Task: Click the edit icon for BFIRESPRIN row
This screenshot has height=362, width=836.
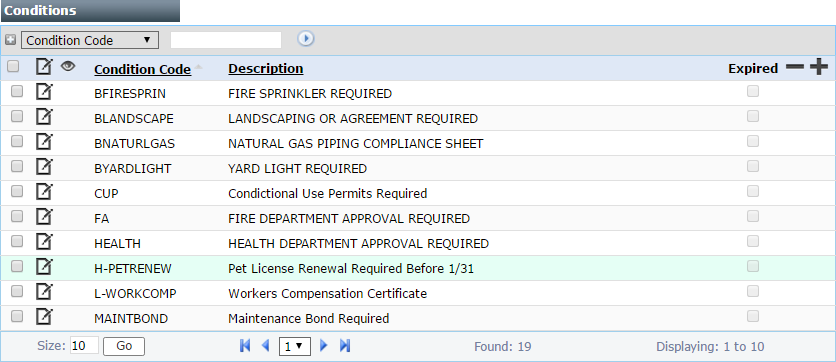Action: click(x=44, y=92)
